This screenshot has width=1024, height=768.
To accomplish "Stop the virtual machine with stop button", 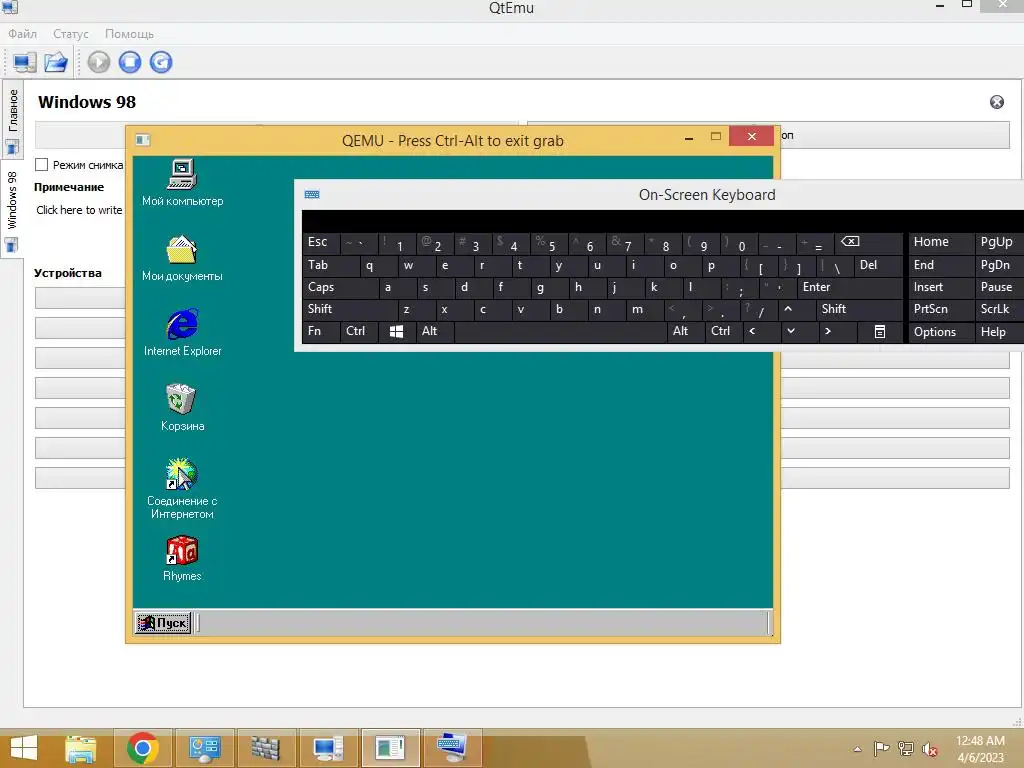I will [x=130, y=62].
